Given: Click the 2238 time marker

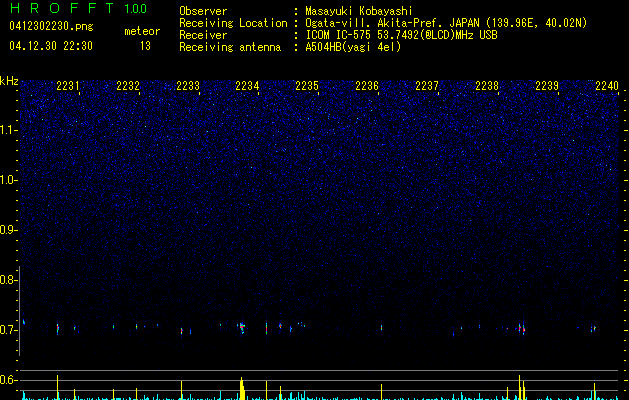Looking at the screenshot, I should click(x=487, y=86).
